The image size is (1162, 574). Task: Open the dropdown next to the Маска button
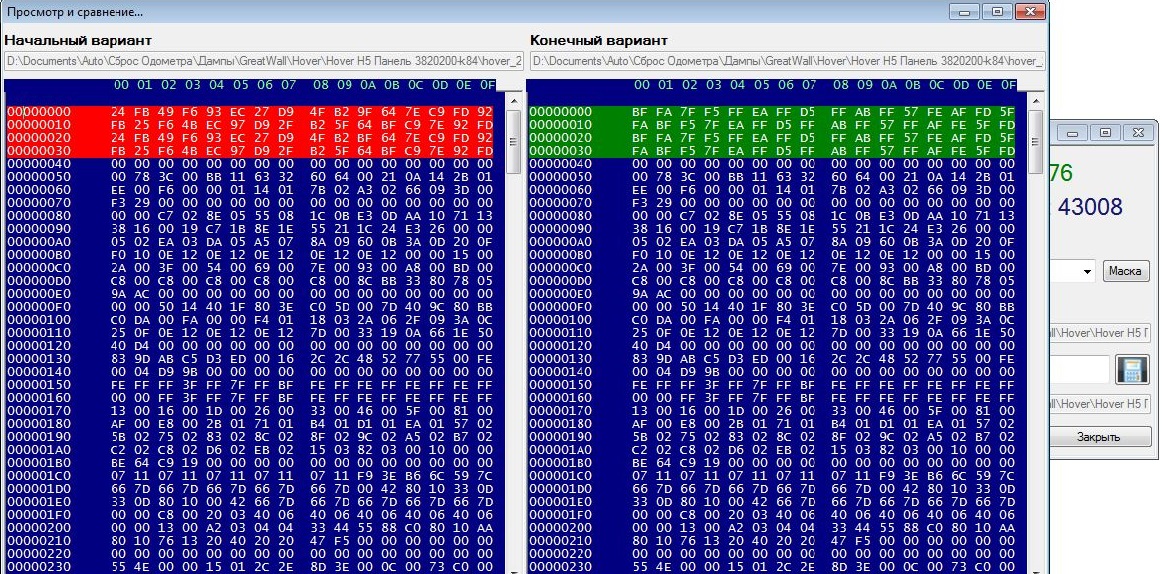coord(1087,272)
